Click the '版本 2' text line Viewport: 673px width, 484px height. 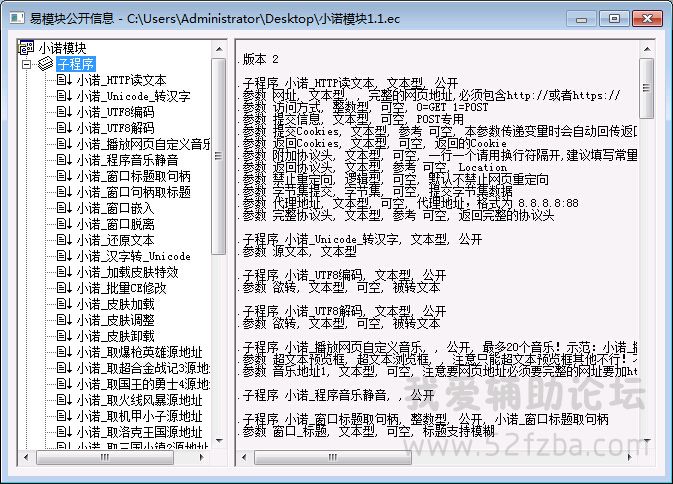click(x=260, y=59)
